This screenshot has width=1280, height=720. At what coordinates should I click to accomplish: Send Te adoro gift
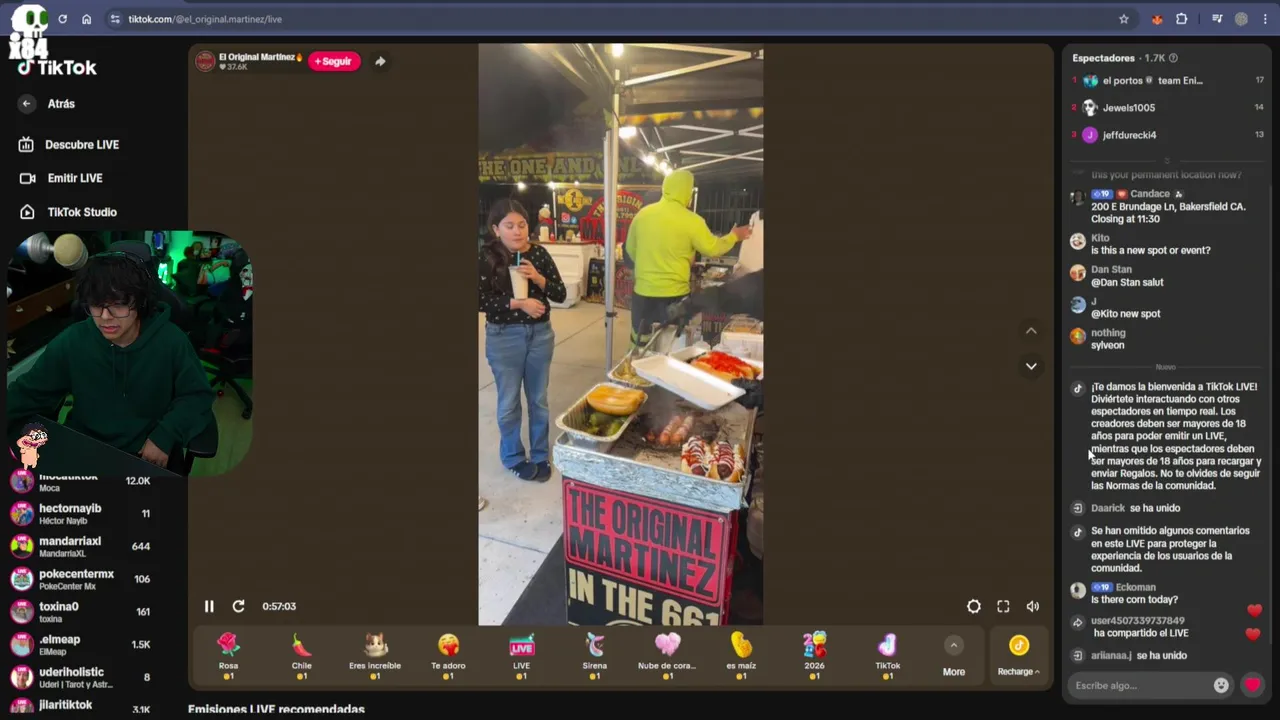pos(448,656)
